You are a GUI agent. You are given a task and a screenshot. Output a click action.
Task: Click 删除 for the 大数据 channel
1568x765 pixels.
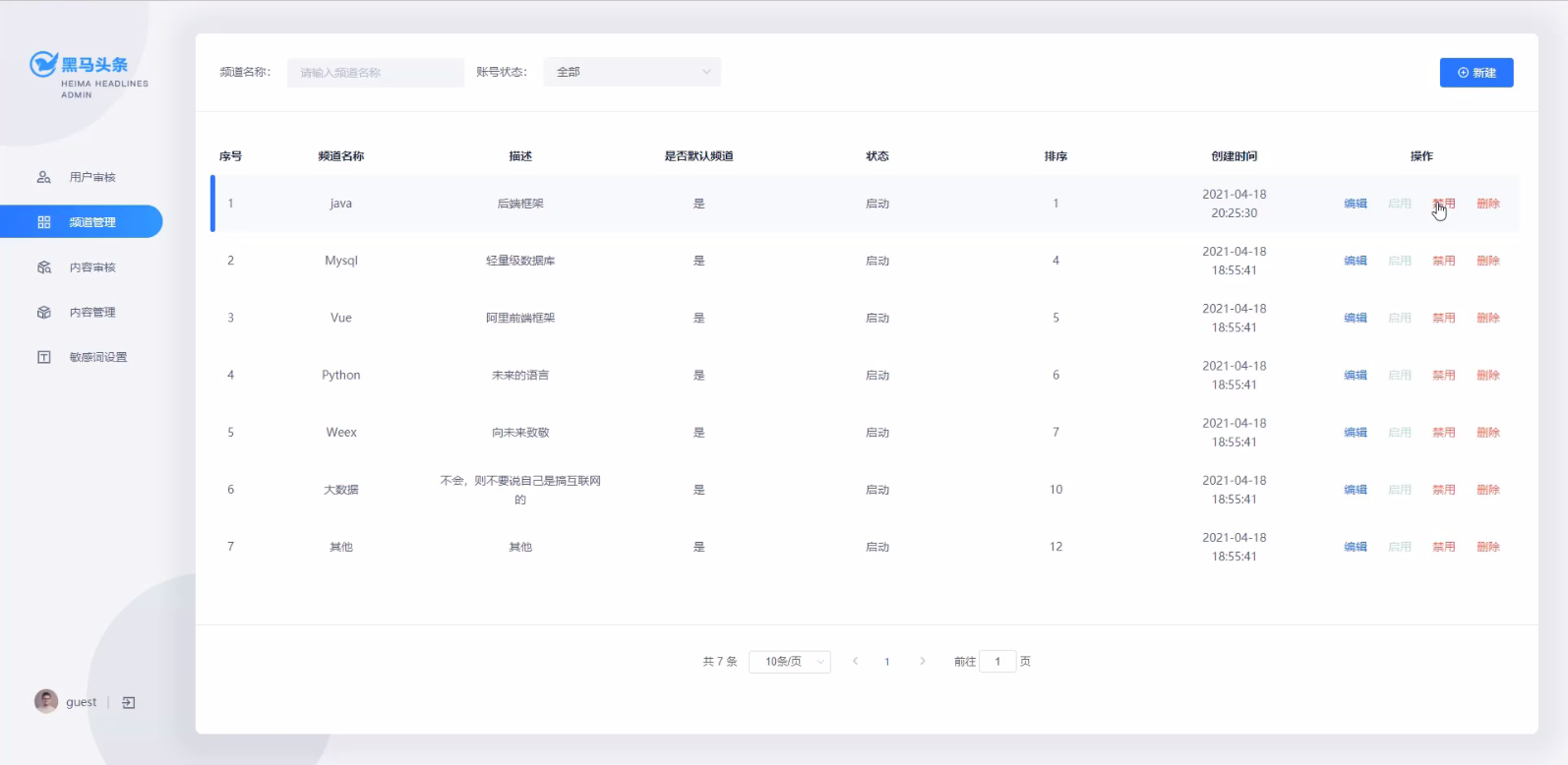[1488, 490]
